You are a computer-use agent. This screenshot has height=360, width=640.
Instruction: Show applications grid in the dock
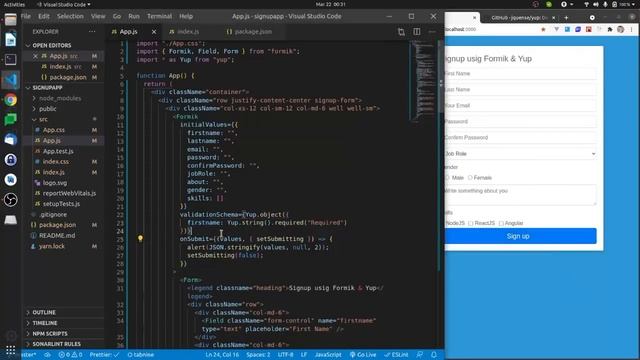click(11, 350)
